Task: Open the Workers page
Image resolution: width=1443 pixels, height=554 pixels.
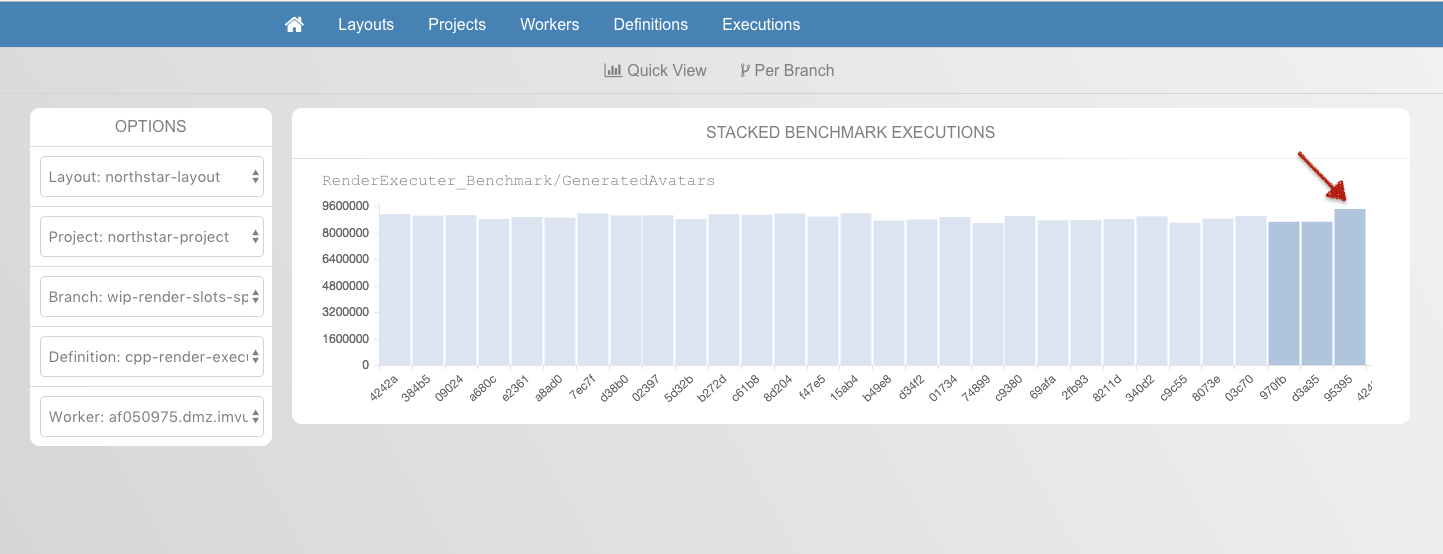Action: 549,24
